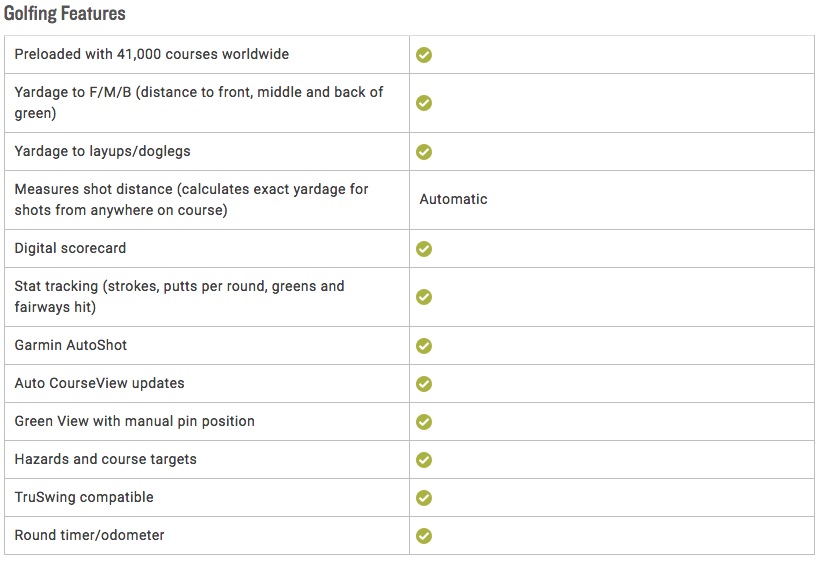Click the Round timer/odometer checkmark
The width and height of the screenshot is (821, 563).
pos(424,536)
